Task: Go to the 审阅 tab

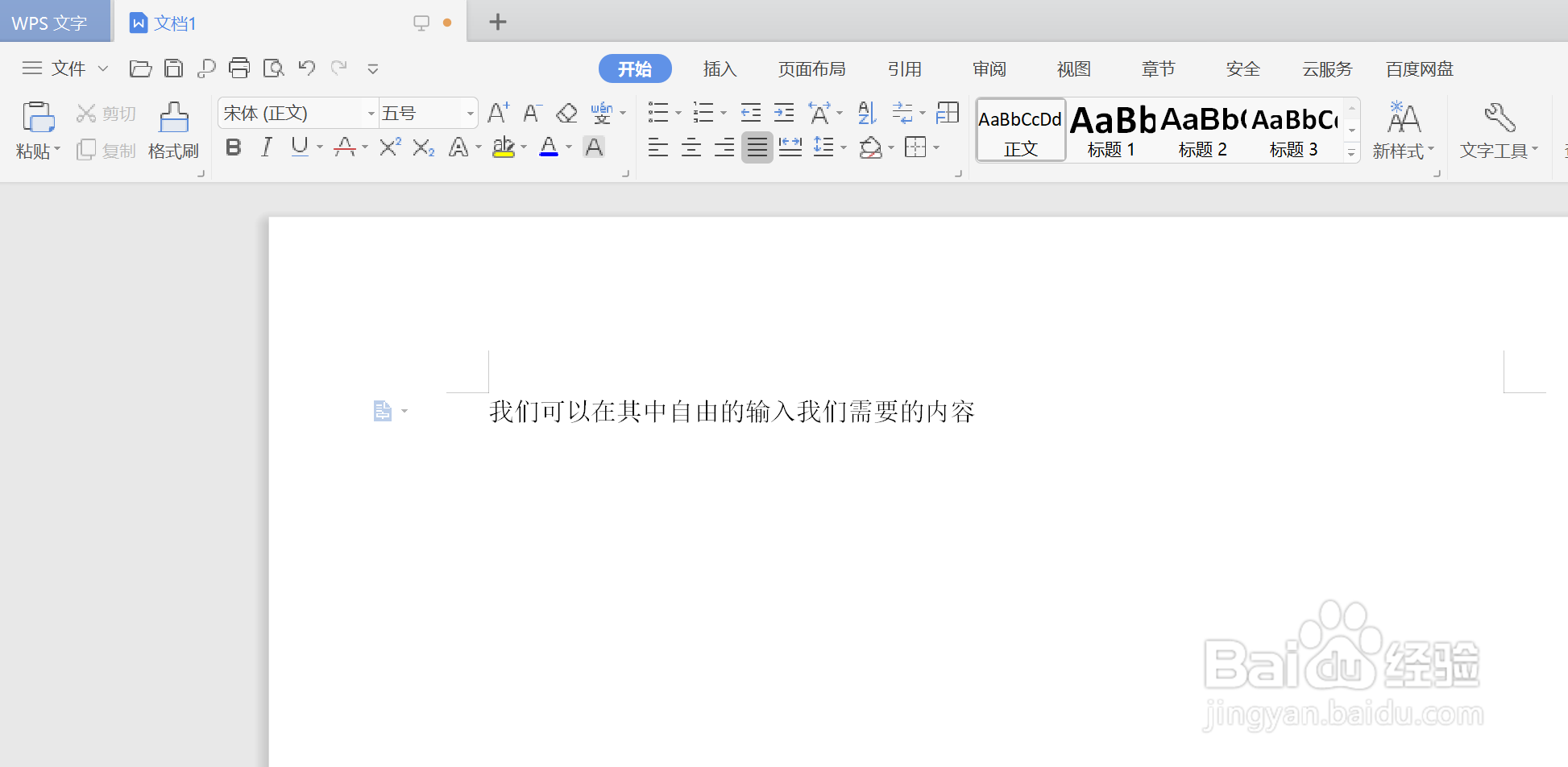Action: (989, 69)
